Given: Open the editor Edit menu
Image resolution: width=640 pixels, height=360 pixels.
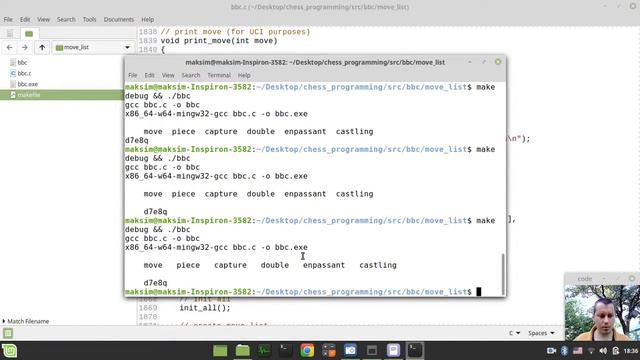Looking at the screenshot, I should (x=25, y=20).
